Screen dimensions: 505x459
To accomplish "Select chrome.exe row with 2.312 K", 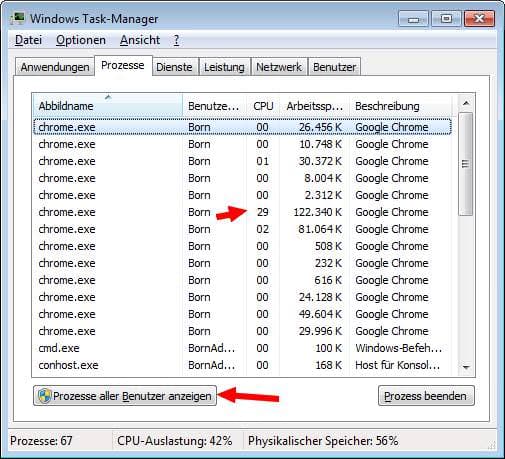I will tap(242, 195).
